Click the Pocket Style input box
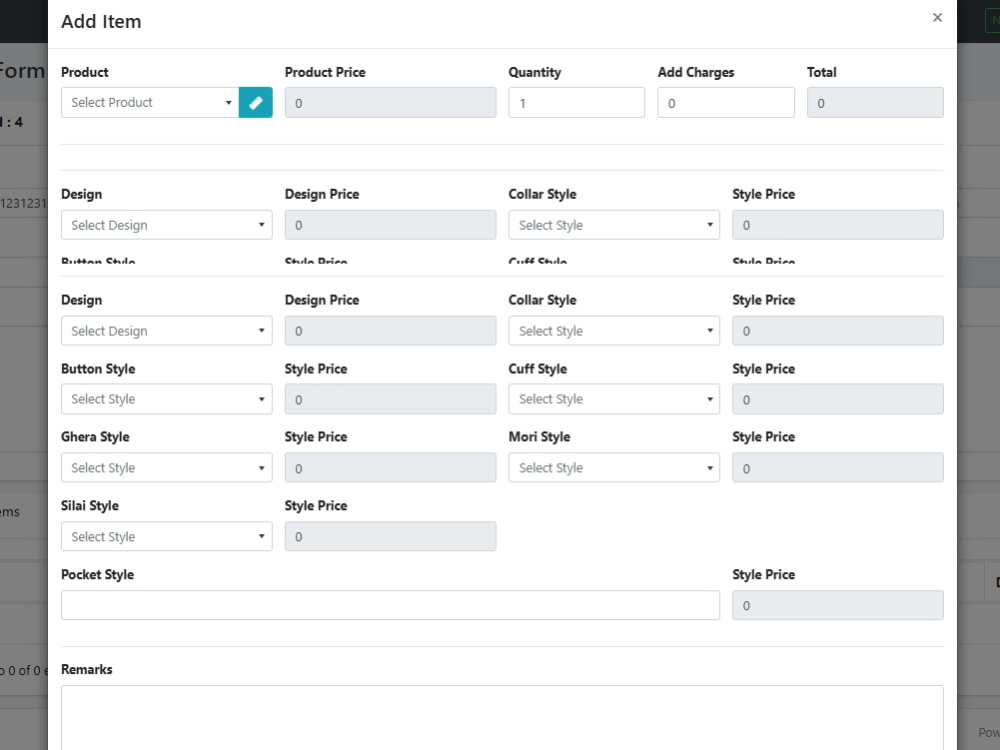This screenshot has width=1000, height=750. pyautogui.click(x=390, y=605)
